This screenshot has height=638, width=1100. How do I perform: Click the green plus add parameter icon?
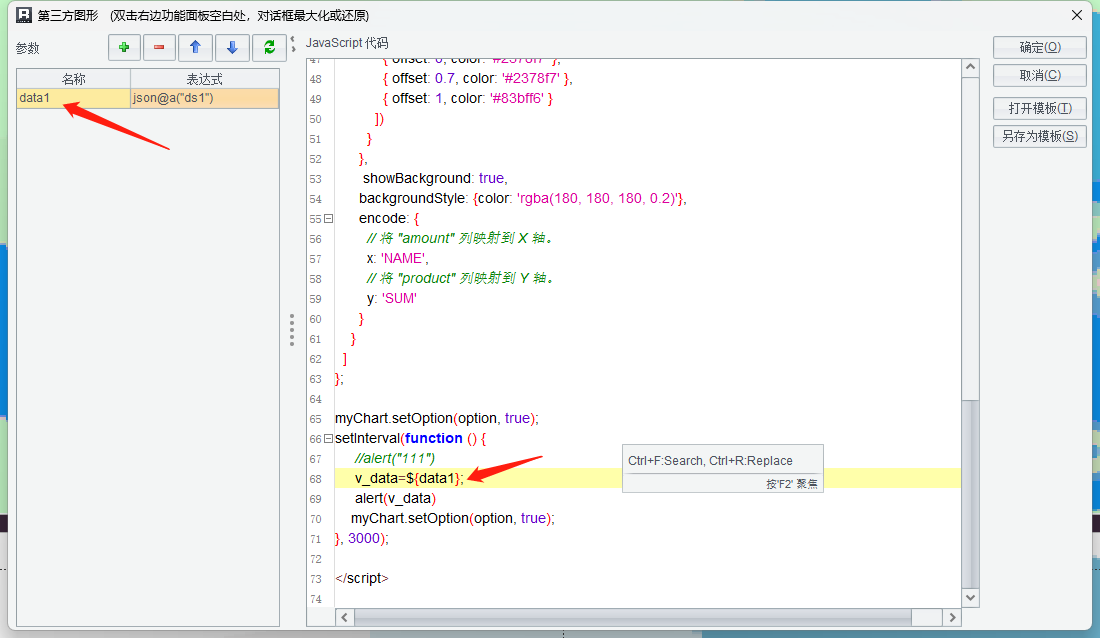point(124,47)
